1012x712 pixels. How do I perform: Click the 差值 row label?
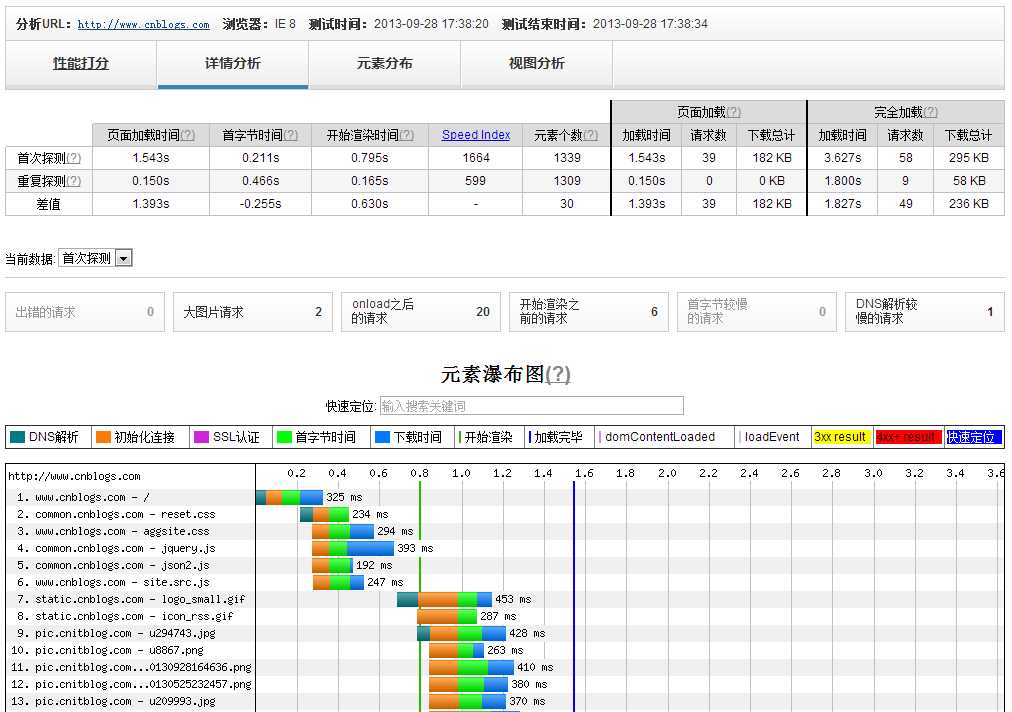48,204
